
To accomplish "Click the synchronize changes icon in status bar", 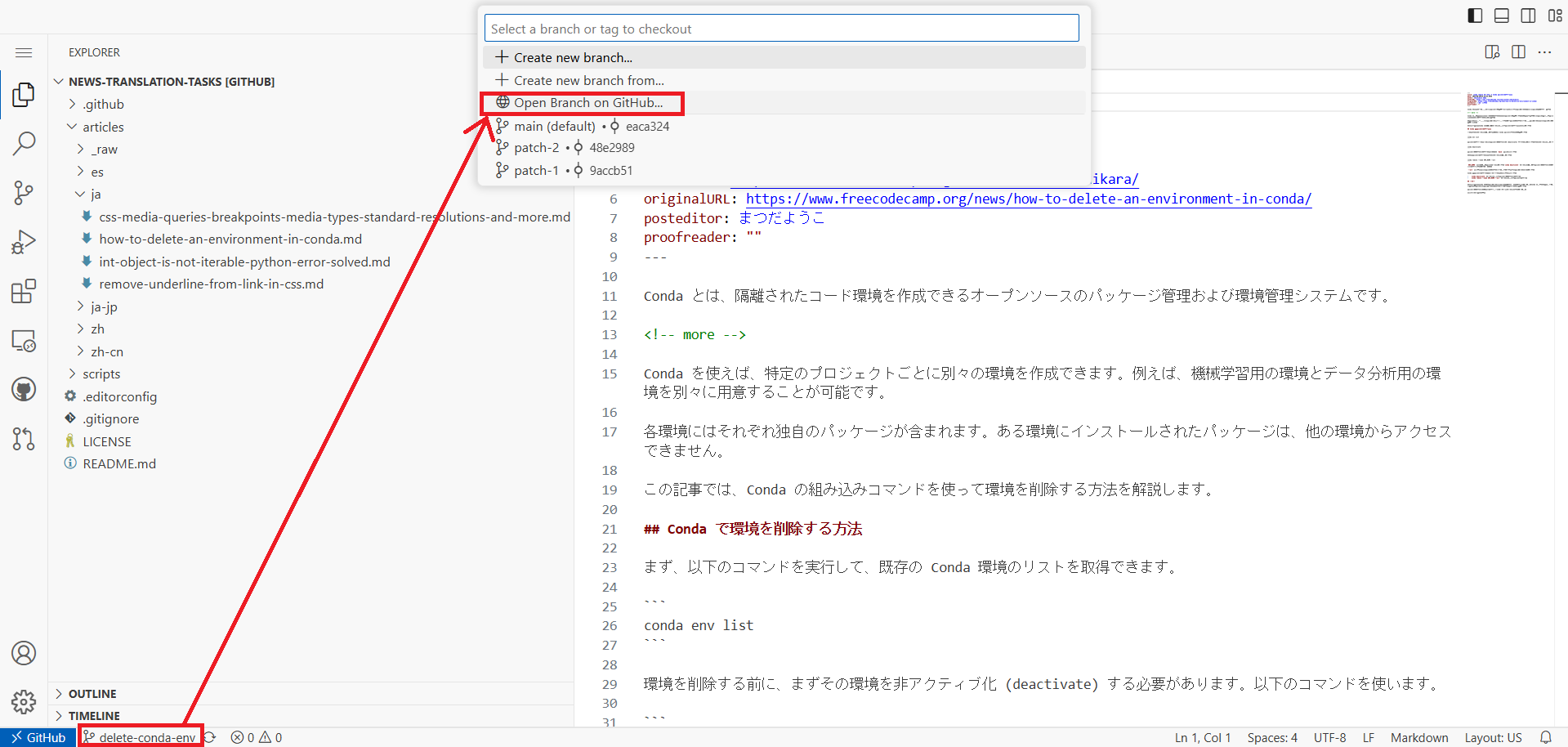I will coord(210,737).
